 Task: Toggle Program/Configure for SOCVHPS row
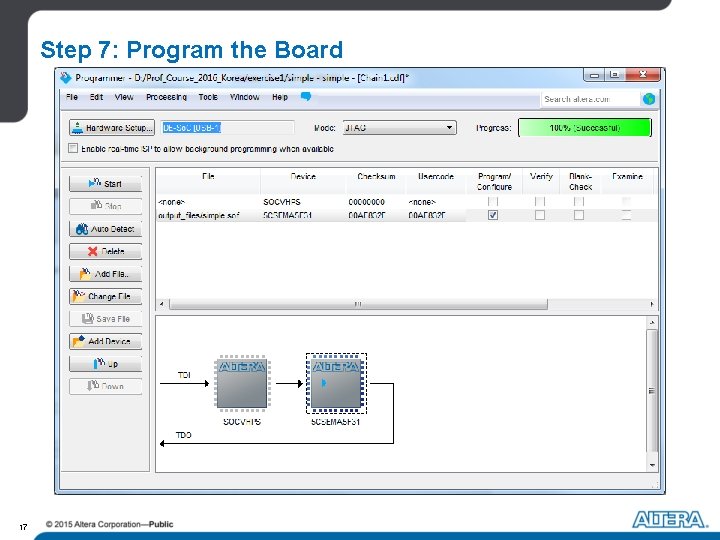[493, 202]
